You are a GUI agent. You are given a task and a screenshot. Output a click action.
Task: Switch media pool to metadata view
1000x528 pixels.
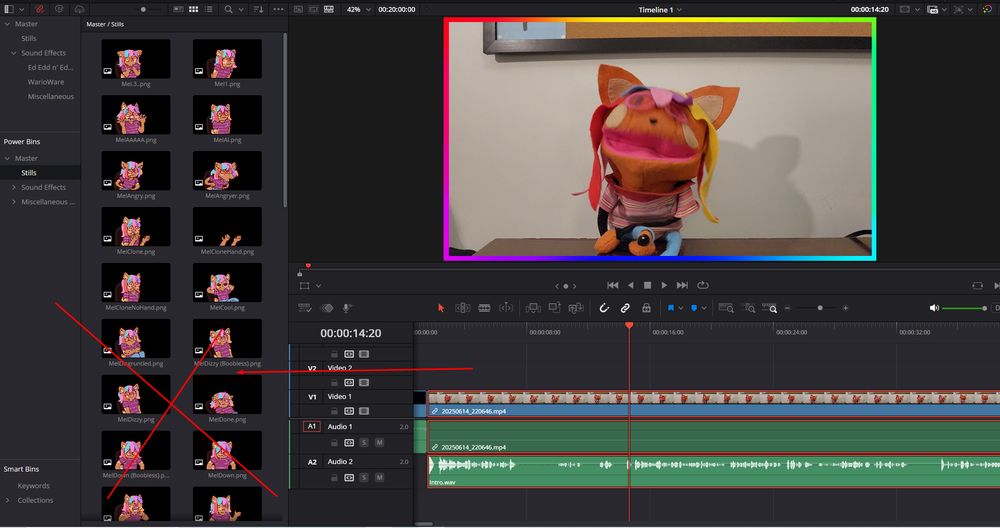(x=178, y=10)
